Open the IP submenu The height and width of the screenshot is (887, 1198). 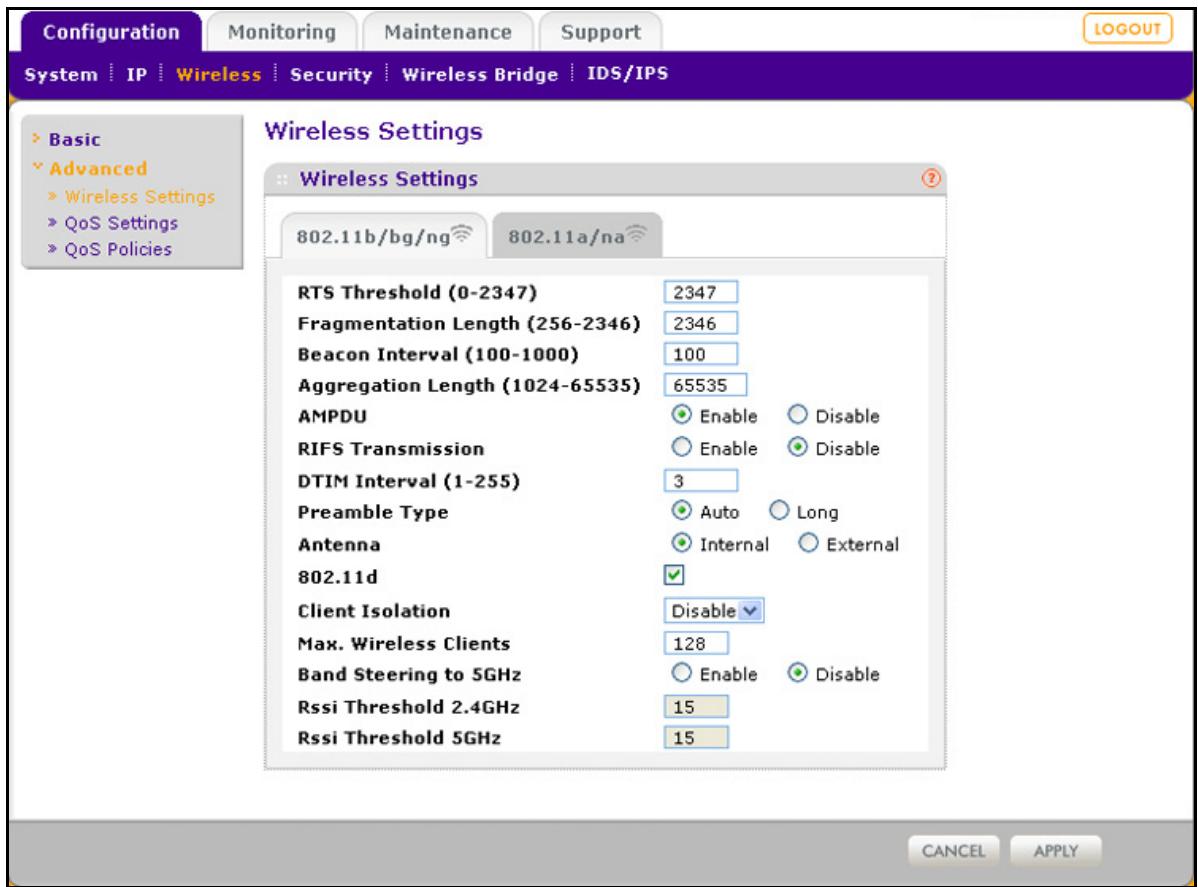[x=137, y=75]
